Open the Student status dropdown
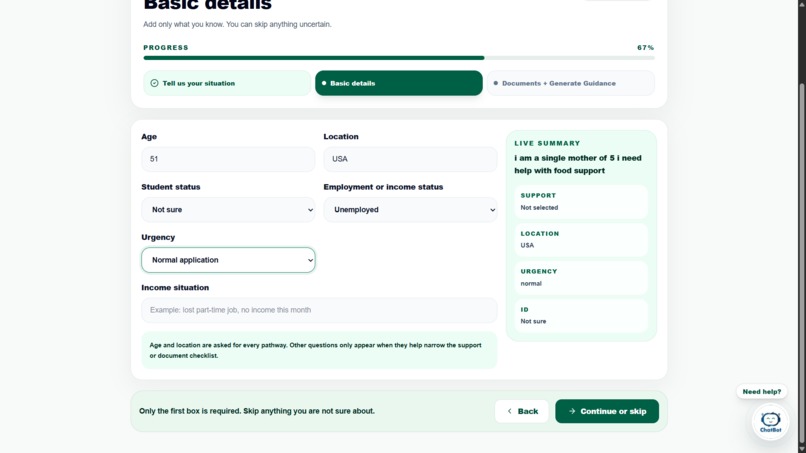Screen dimensions: 806x453 (228, 210)
